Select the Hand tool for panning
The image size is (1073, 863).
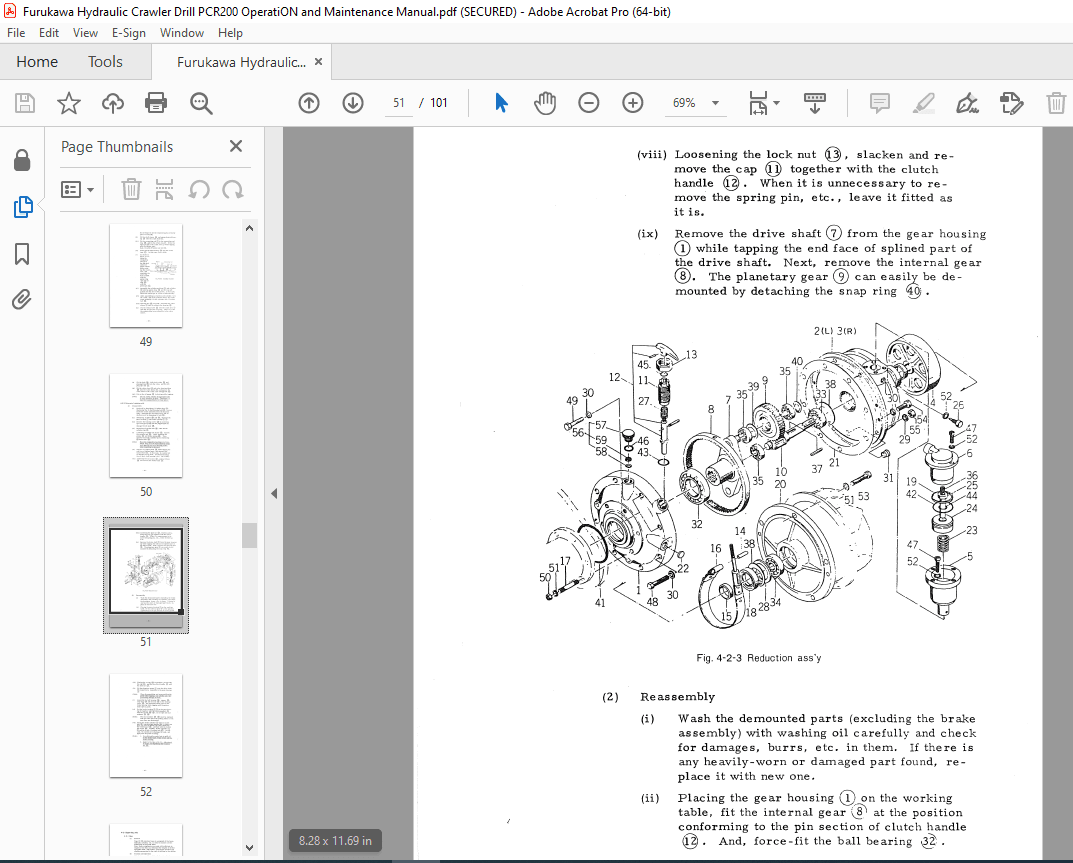tap(543, 102)
